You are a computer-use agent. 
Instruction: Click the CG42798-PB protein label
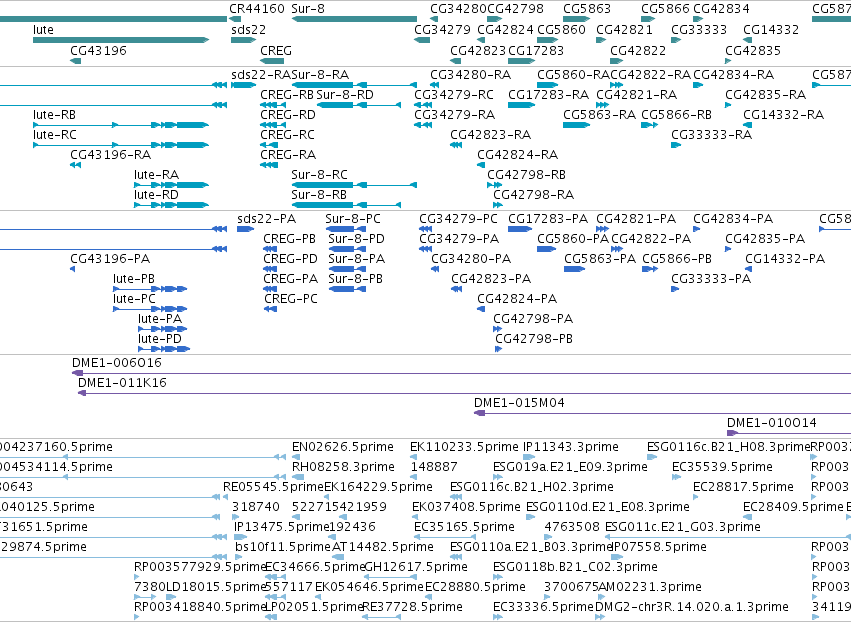534,339
